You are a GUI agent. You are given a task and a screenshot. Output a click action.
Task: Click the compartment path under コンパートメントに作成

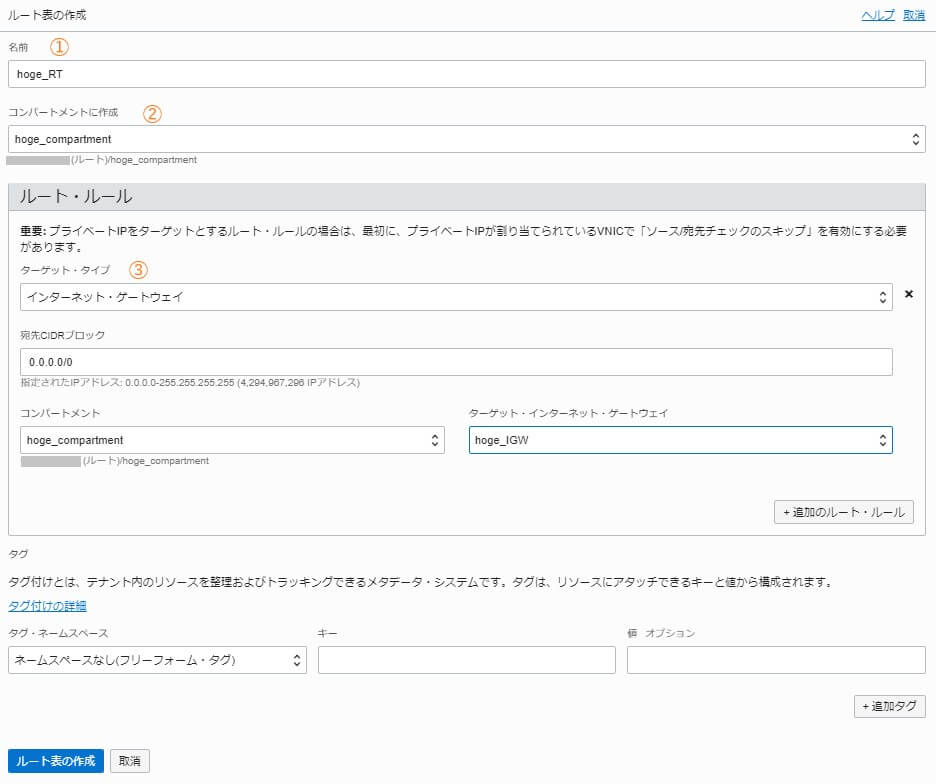[x=102, y=160]
